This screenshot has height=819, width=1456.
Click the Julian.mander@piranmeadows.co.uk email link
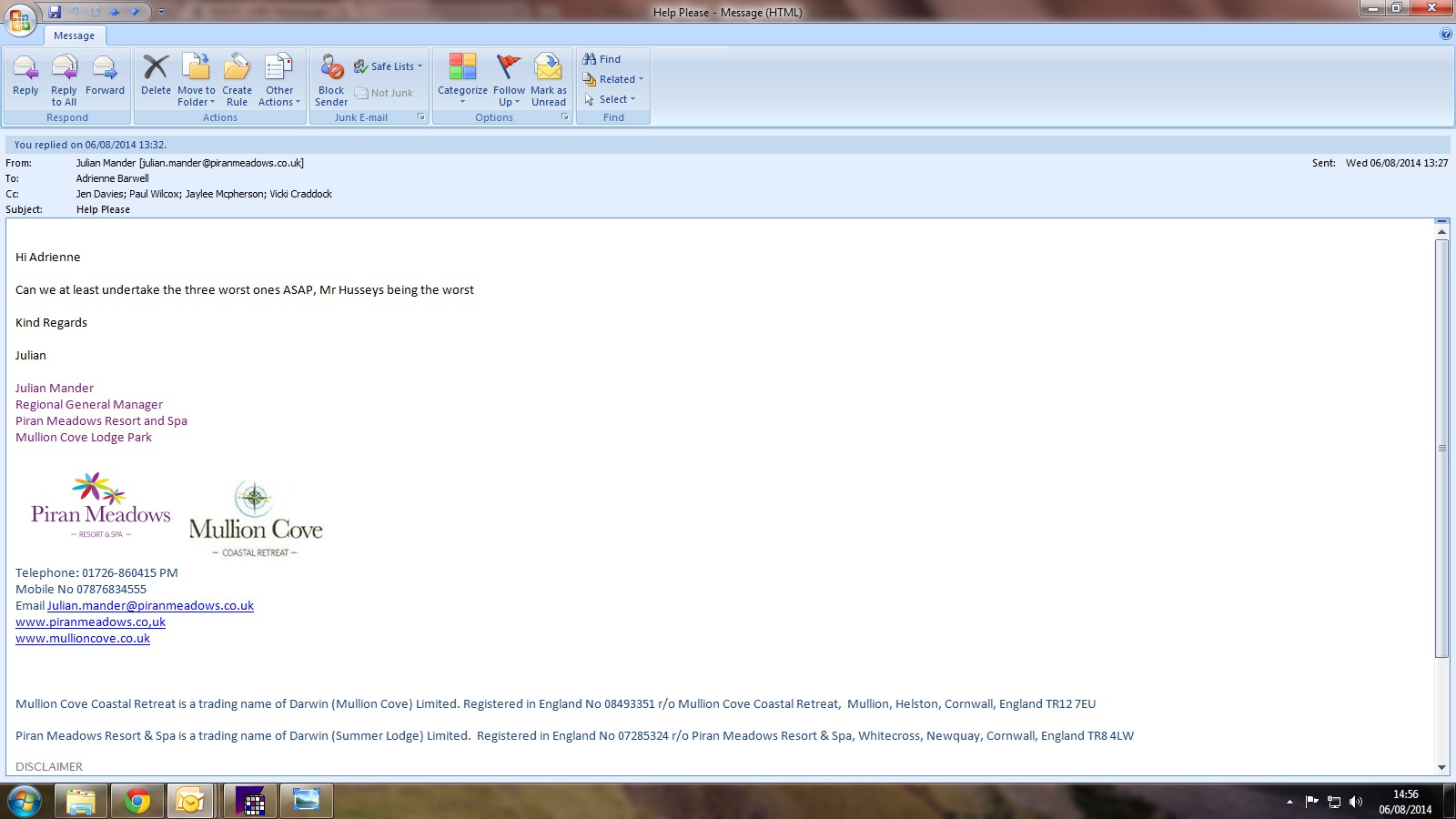point(150,606)
